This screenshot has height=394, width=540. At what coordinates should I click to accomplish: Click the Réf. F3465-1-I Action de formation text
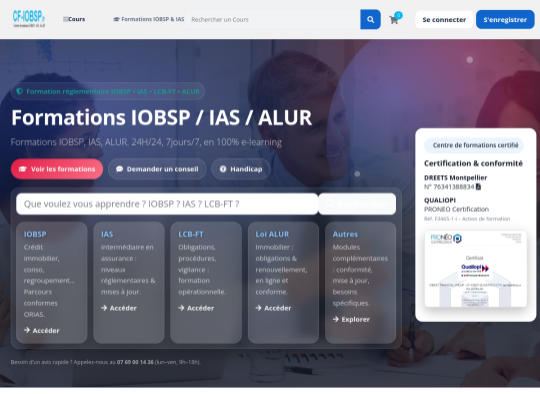coord(467,219)
